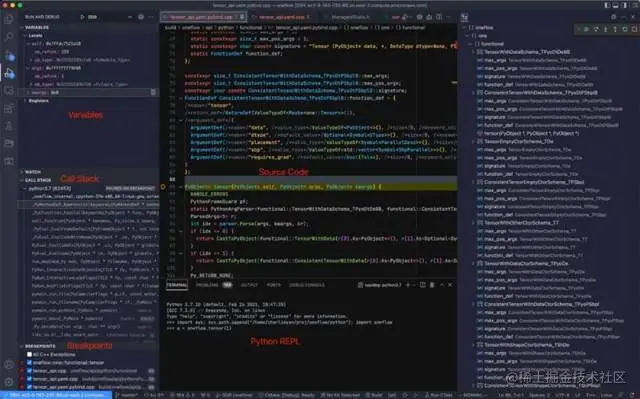Open the Accounts menu icon
The width and height of the screenshot is (640, 399).
pos(9,364)
